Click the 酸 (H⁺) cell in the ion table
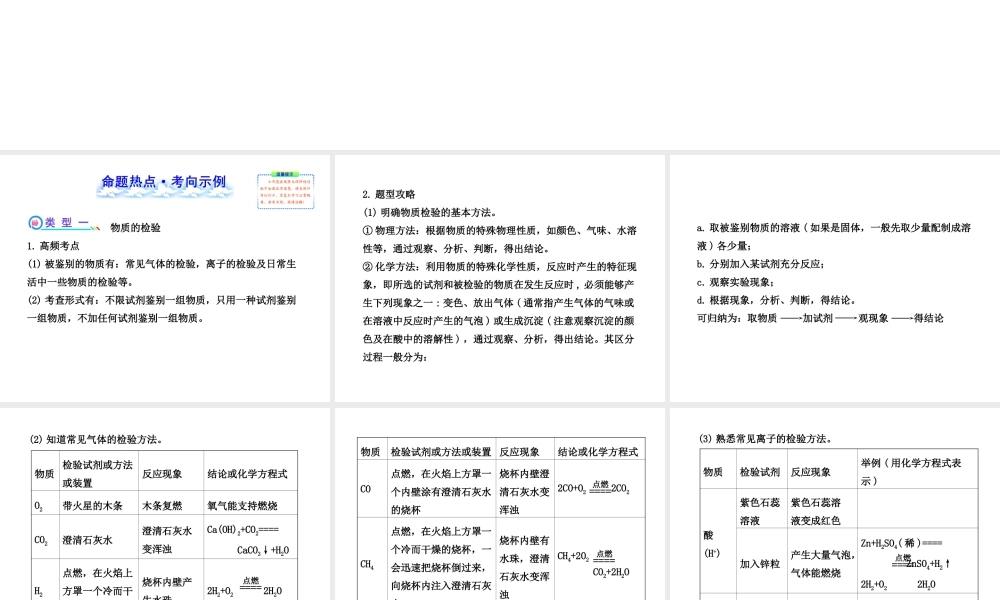The width and height of the screenshot is (1000, 600). [718, 543]
